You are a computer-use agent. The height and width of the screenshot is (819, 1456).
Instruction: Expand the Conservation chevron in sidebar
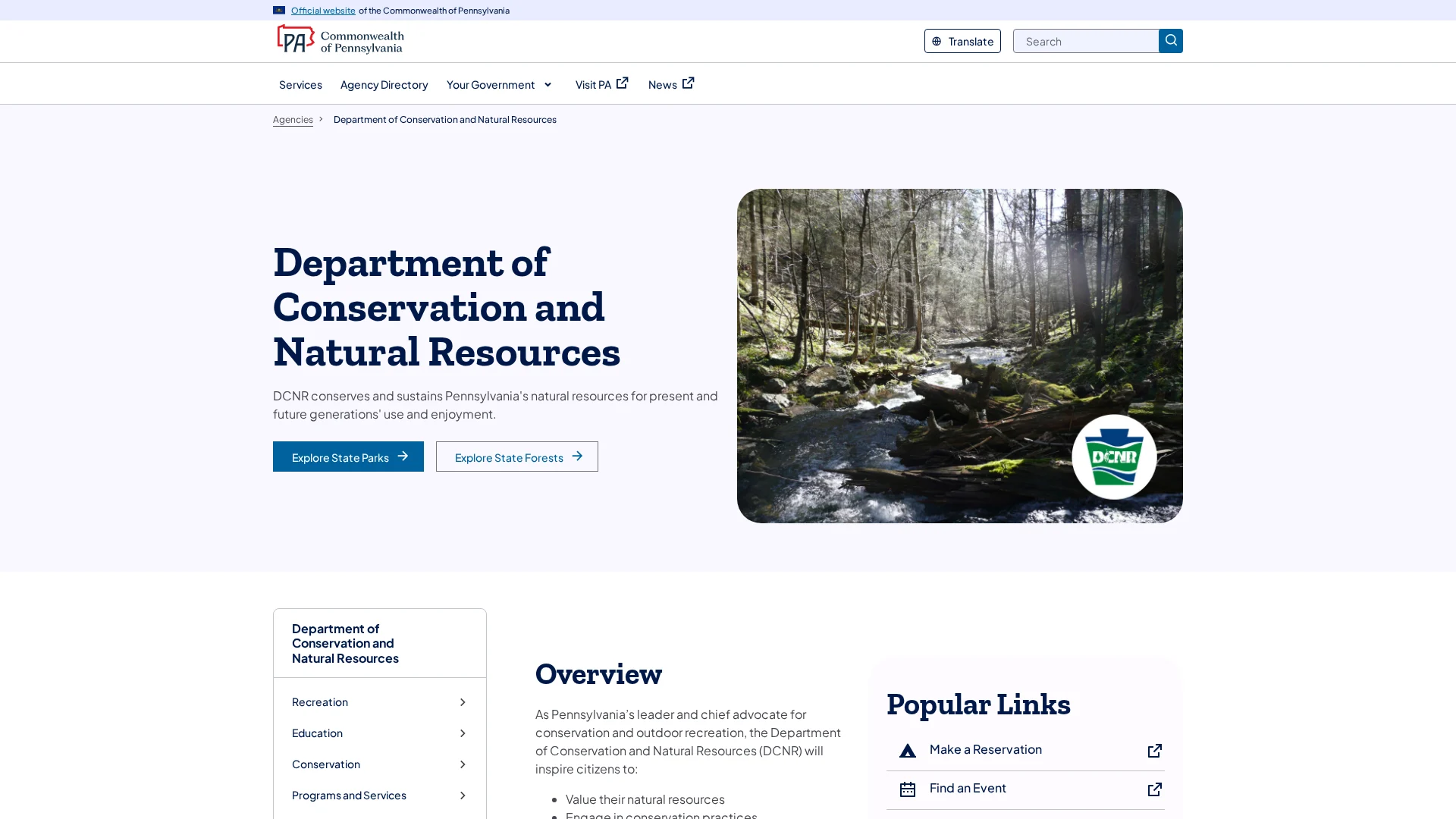pyautogui.click(x=463, y=764)
